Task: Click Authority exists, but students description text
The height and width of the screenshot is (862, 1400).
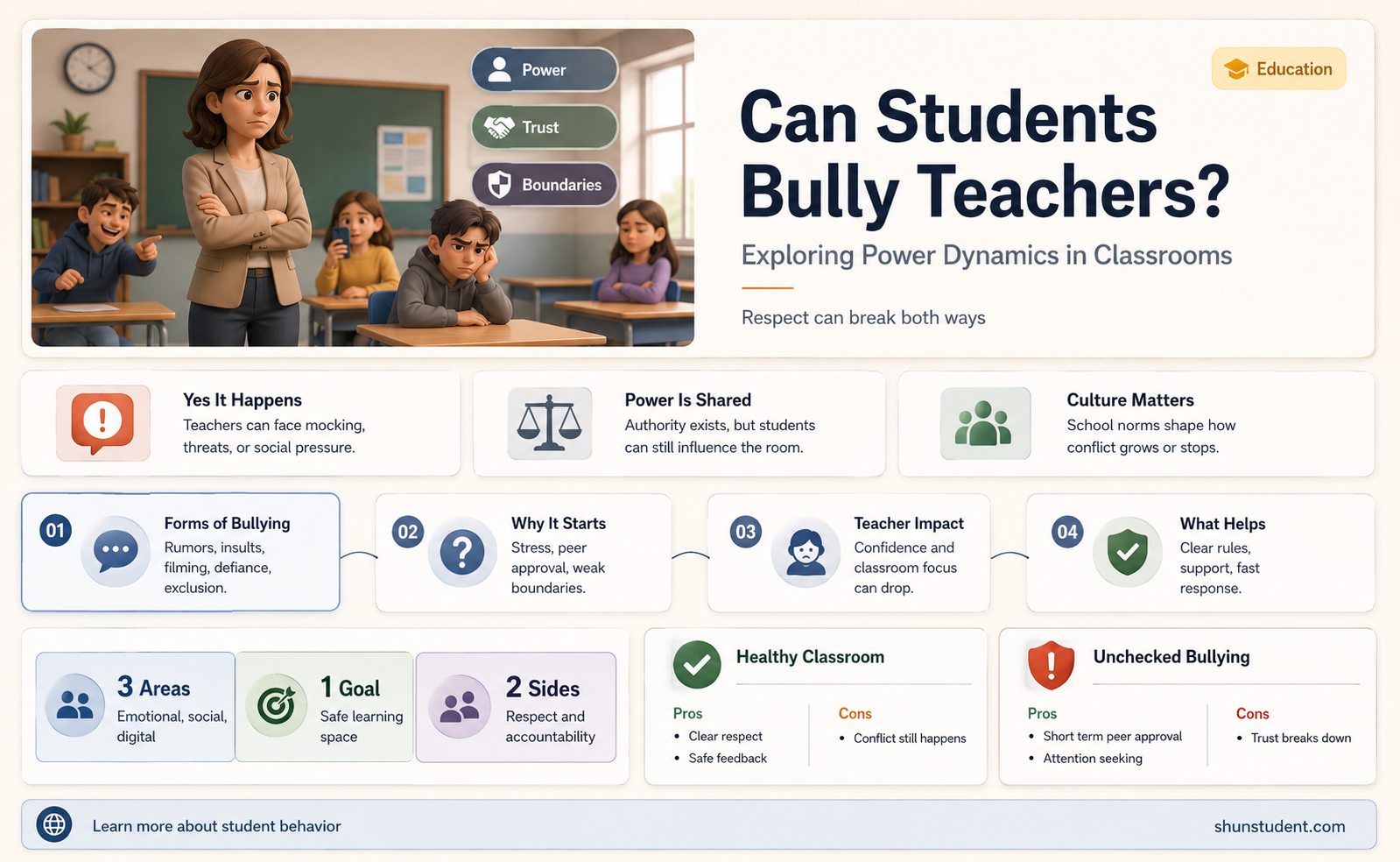Action: [720, 436]
